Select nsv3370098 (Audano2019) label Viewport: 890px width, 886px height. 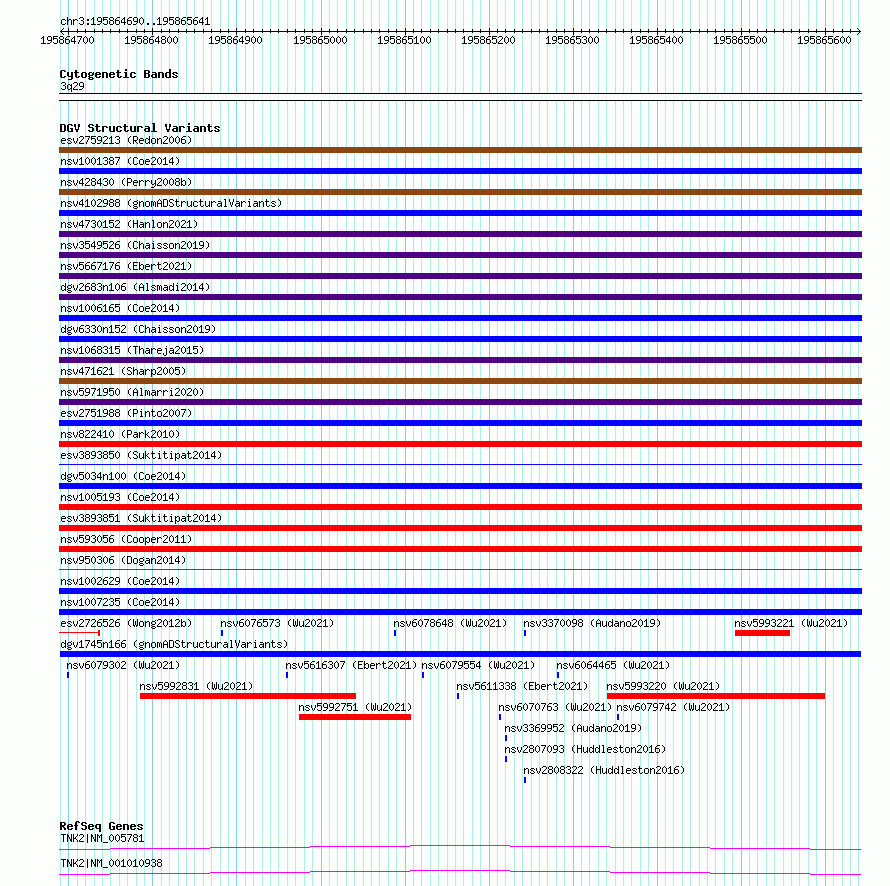592,623
